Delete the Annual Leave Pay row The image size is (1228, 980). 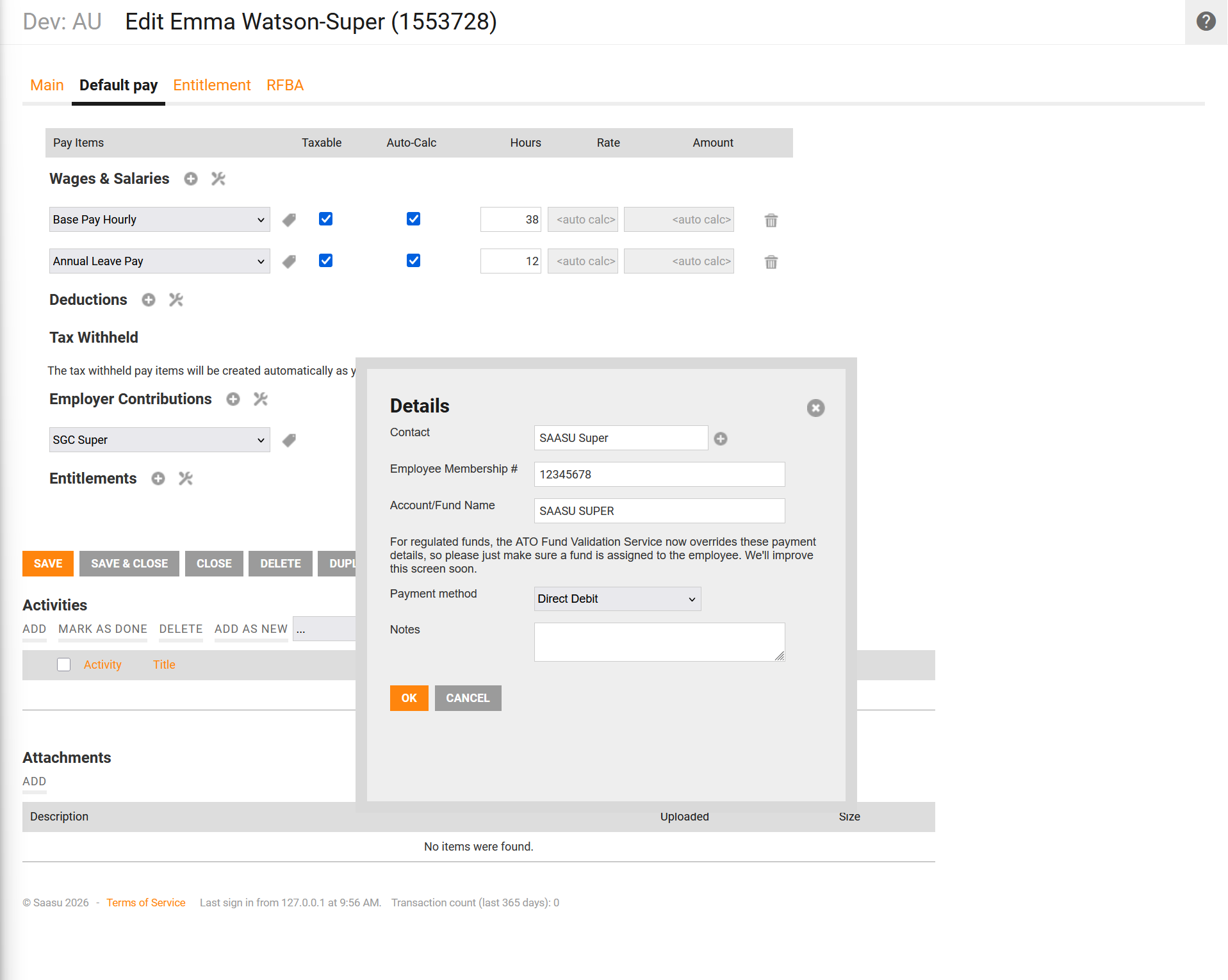[x=771, y=262]
